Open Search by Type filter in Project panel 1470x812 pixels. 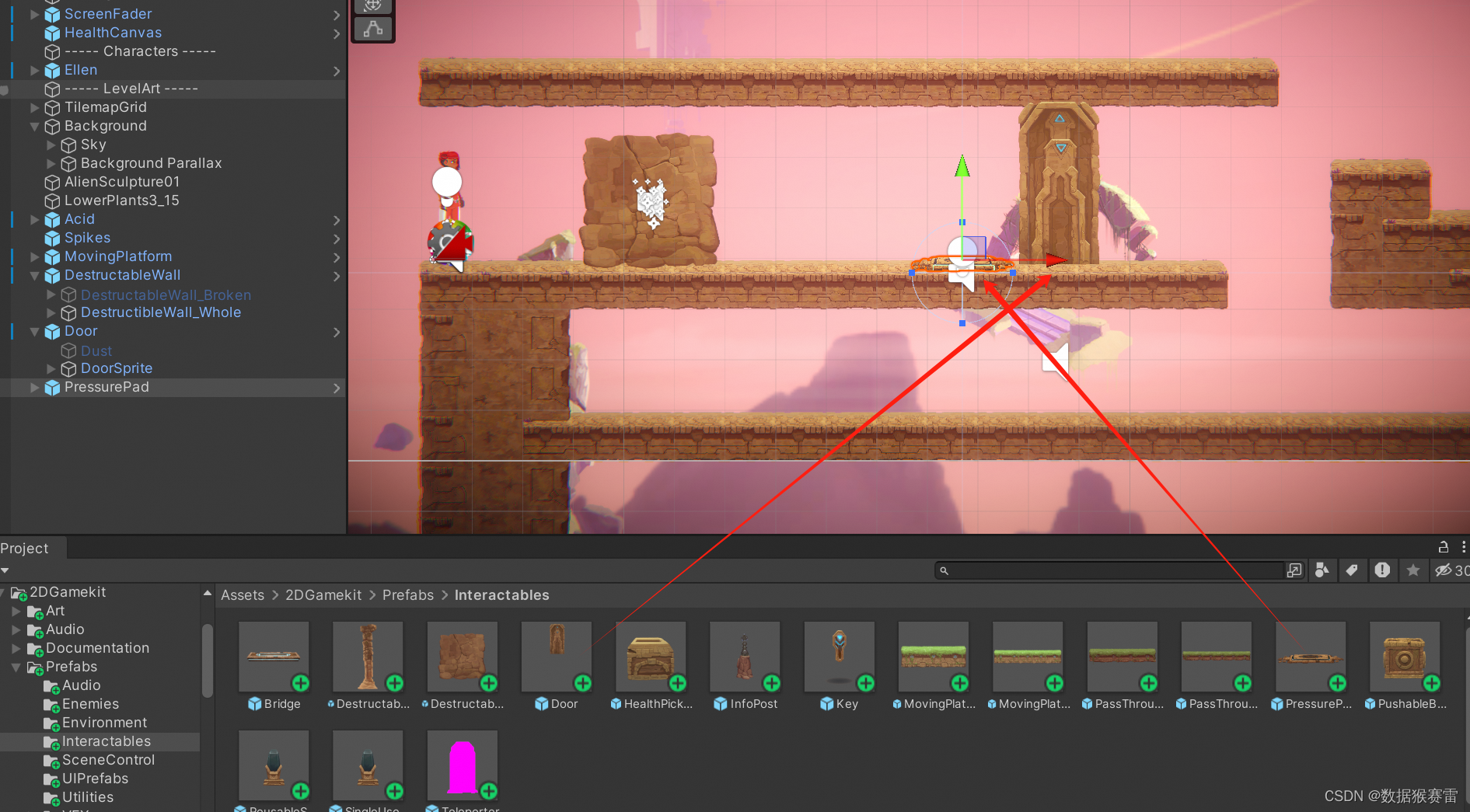(1322, 570)
